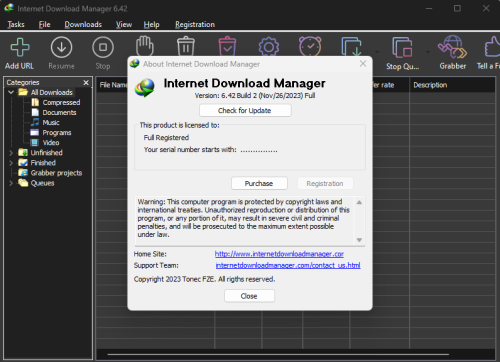Click the horizontal scrollbar below download list
Viewport: 500px width, 362px height.
[x=278, y=354]
